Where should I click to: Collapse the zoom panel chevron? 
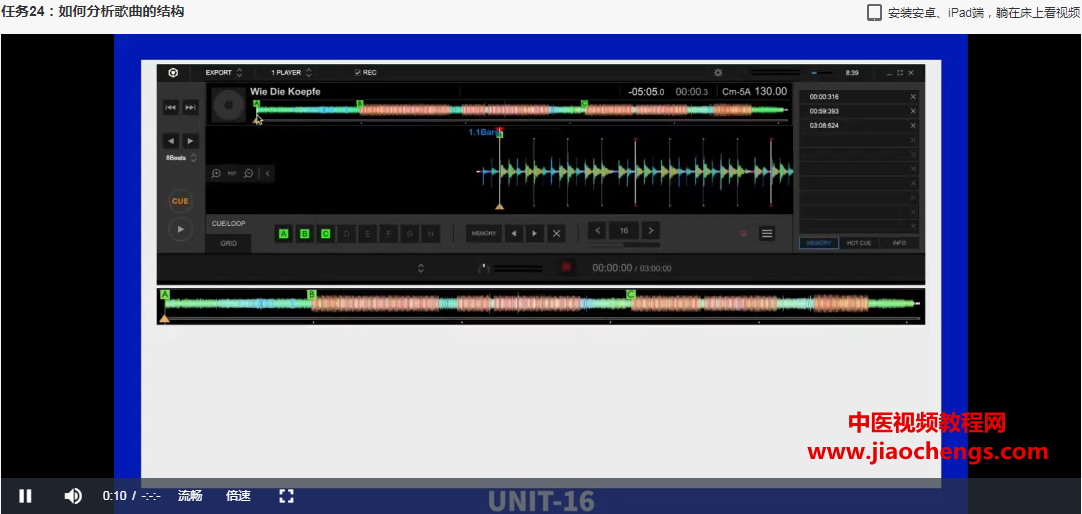click(267, 174)
